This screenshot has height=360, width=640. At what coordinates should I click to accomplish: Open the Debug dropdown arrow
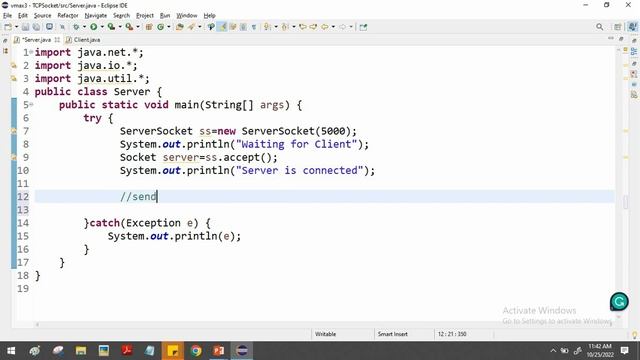[84, 27]
